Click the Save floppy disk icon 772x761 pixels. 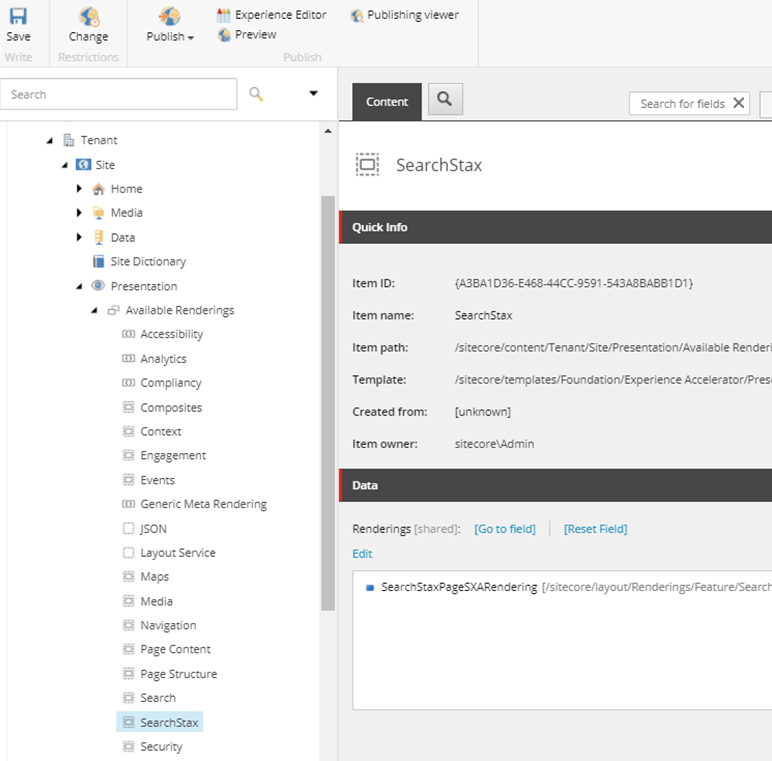(18, 16)
